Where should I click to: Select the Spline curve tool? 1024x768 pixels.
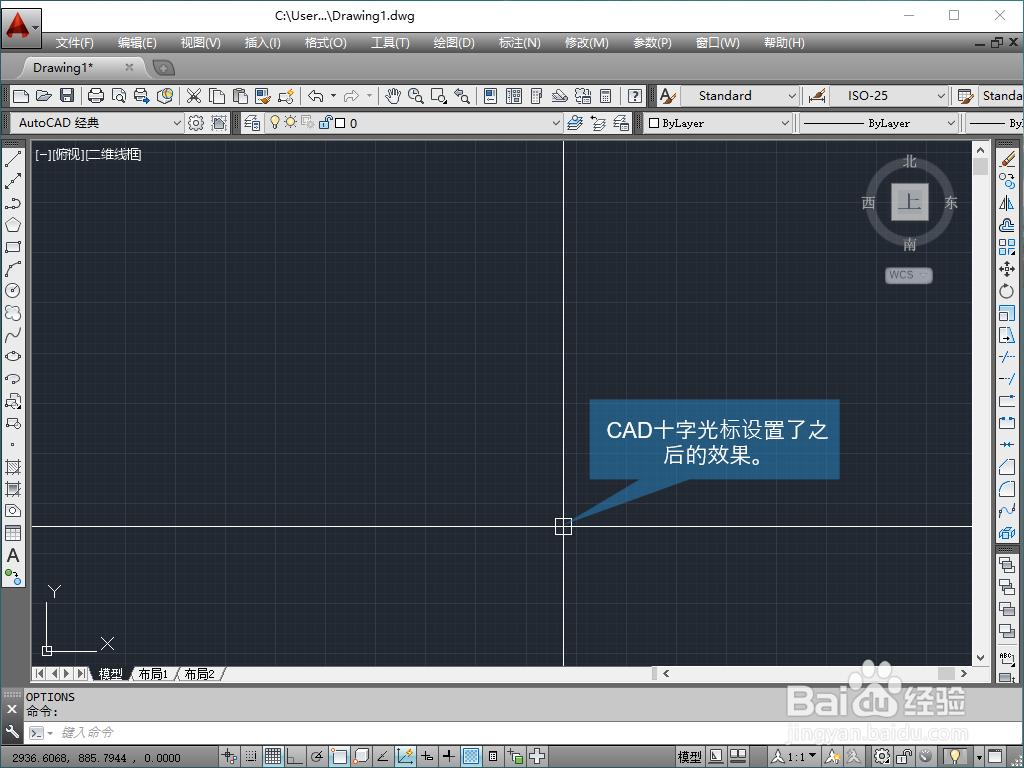tap(12, 335)
